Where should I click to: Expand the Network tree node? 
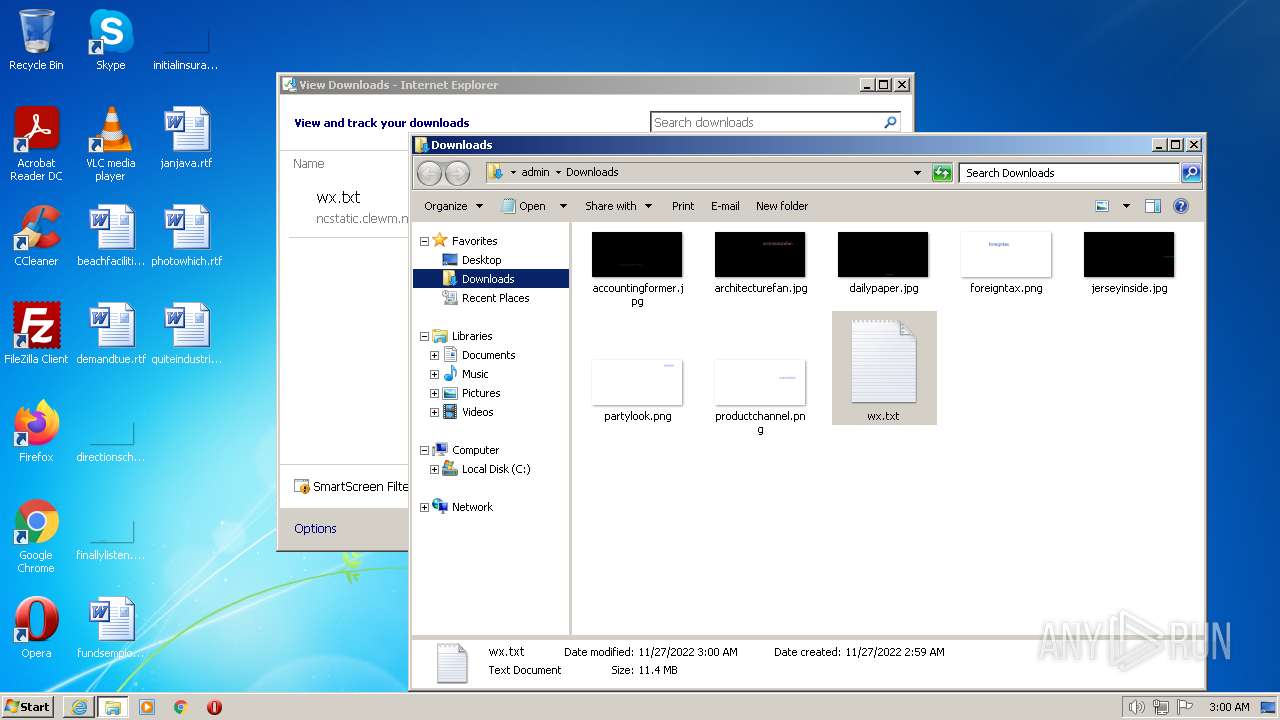424,507
